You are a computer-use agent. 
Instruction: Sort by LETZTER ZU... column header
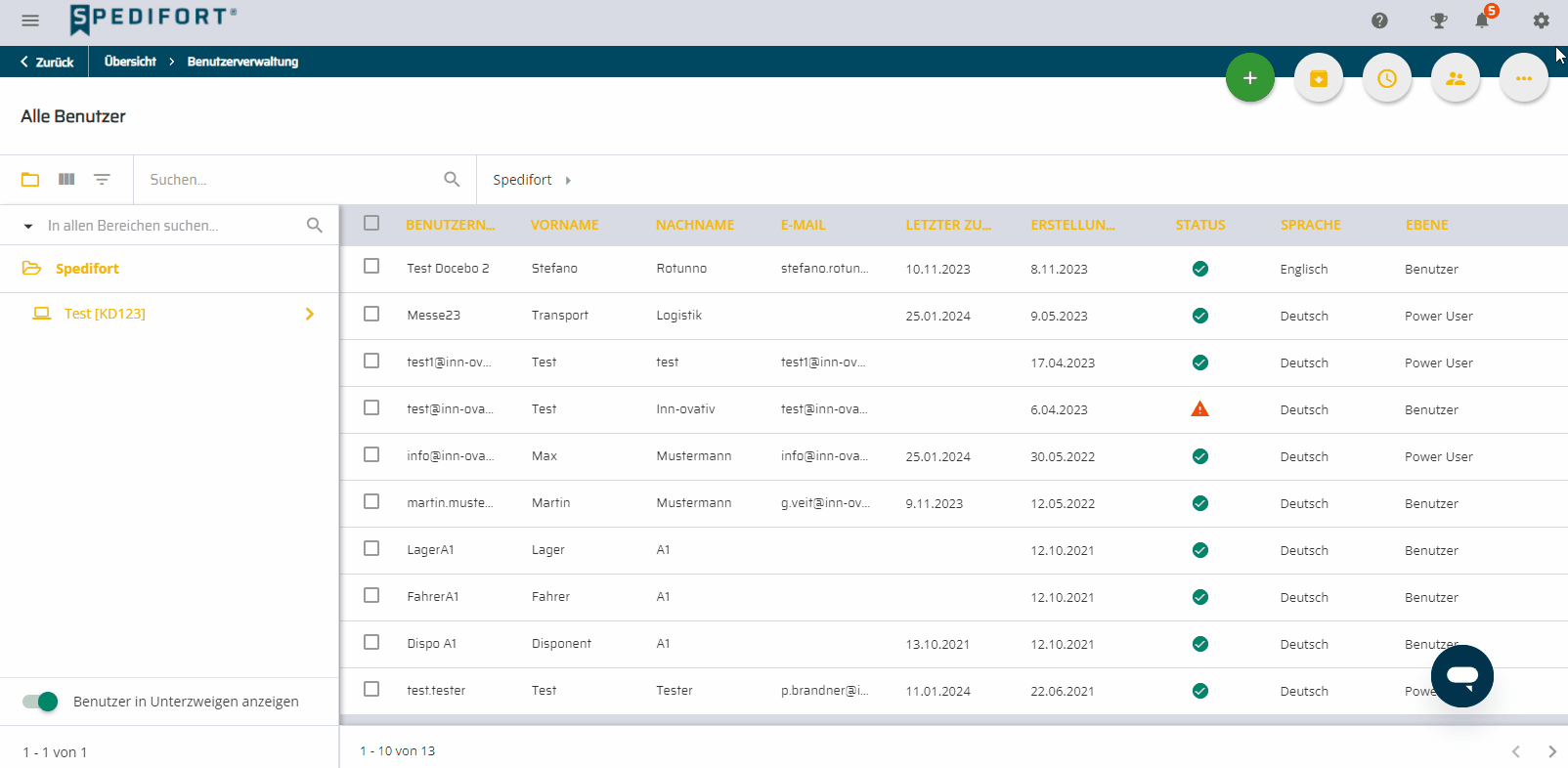tap(948, 225)
